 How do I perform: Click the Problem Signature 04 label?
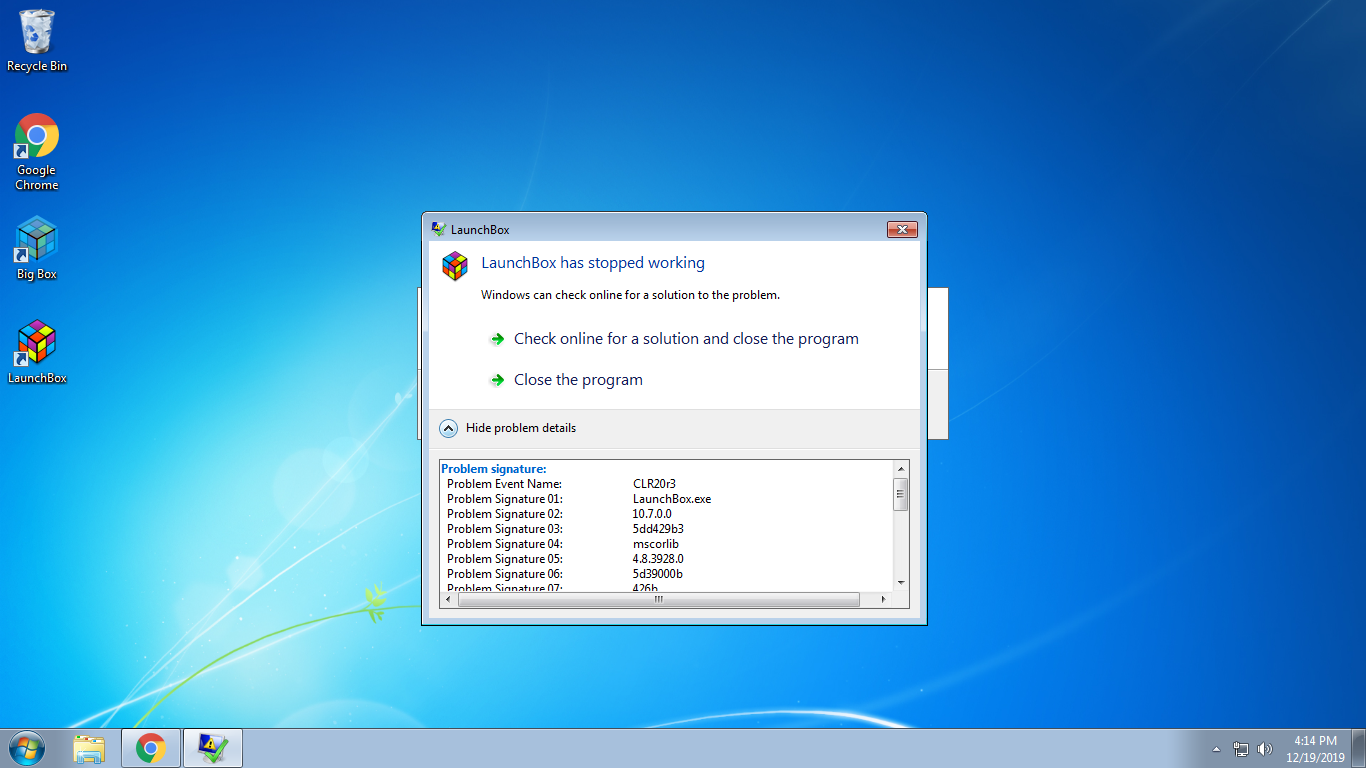505,544
